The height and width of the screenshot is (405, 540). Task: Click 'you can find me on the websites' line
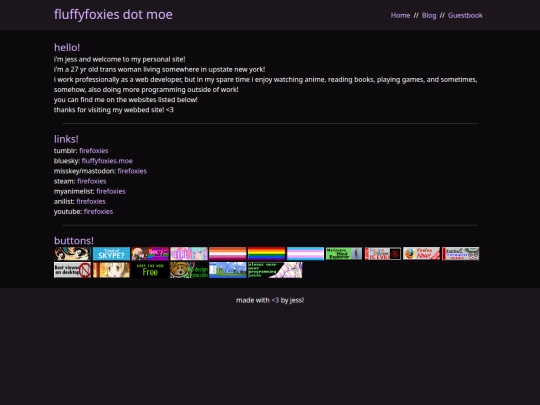click(126, 100)
